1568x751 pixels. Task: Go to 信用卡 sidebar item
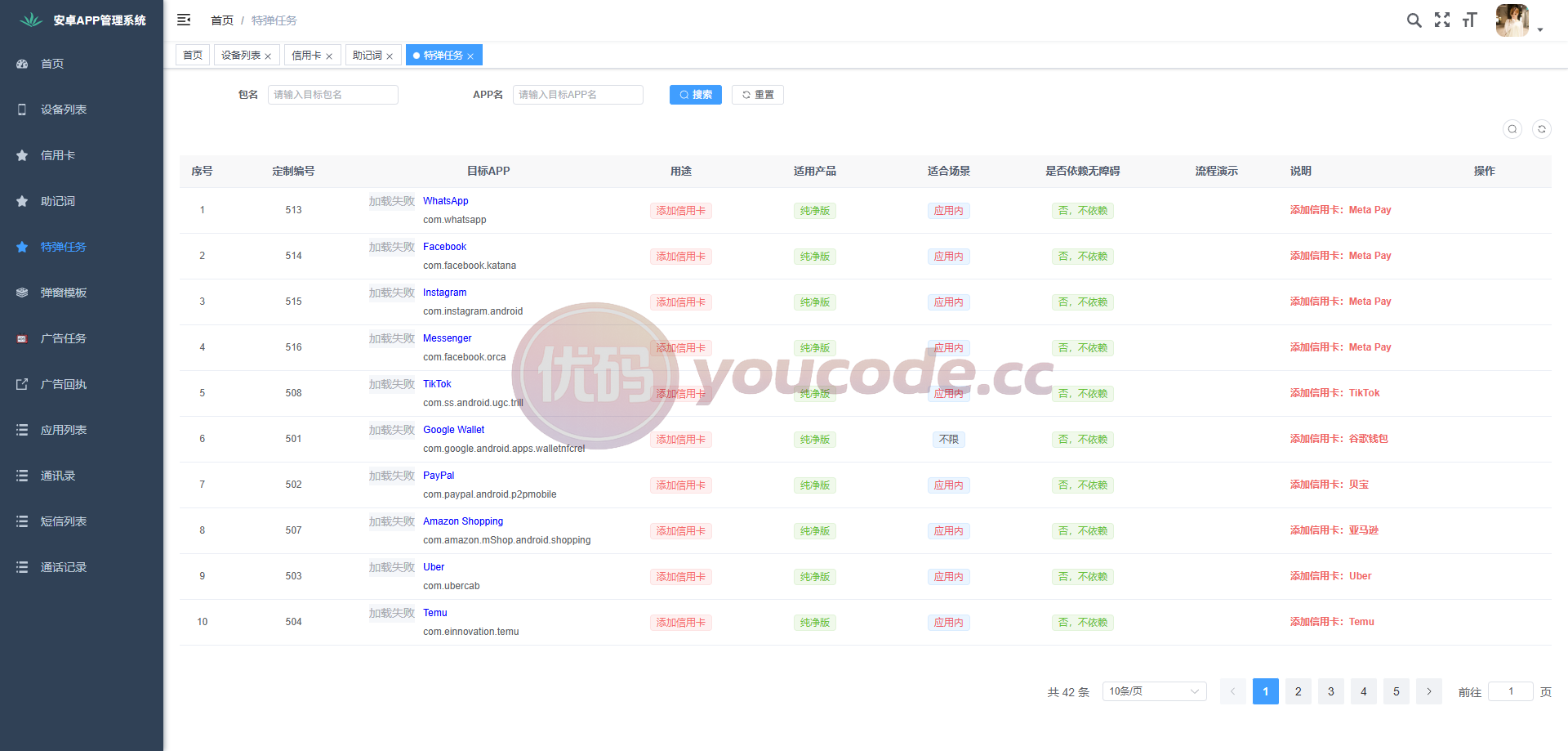tap(82, 155)
